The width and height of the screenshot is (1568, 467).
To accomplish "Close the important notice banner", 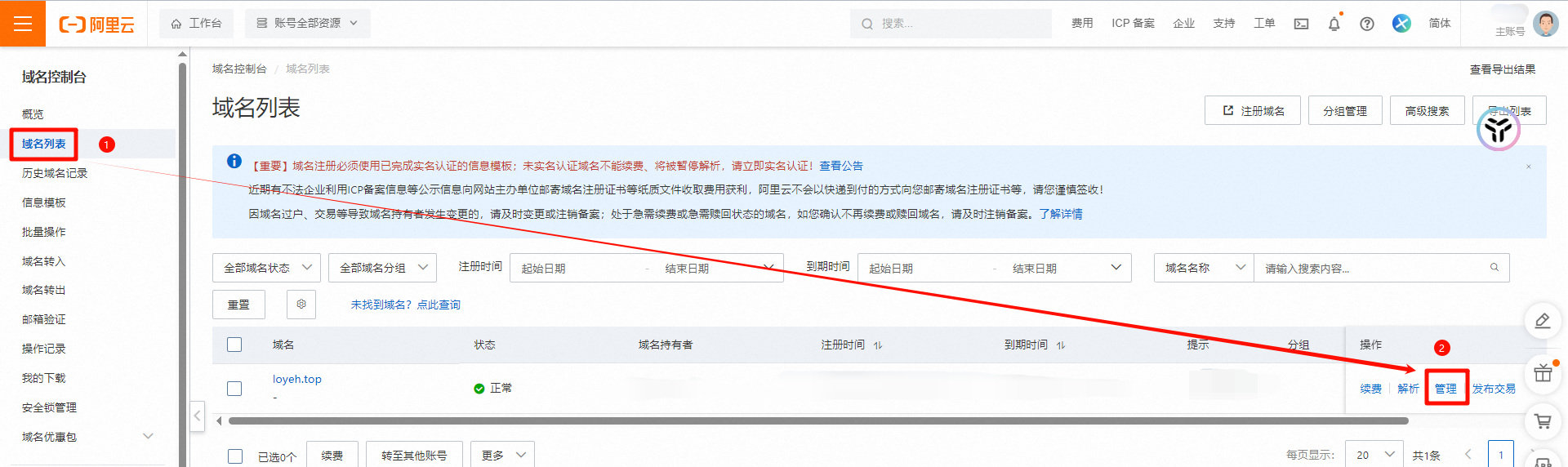I will click(x=1529, y=167).
